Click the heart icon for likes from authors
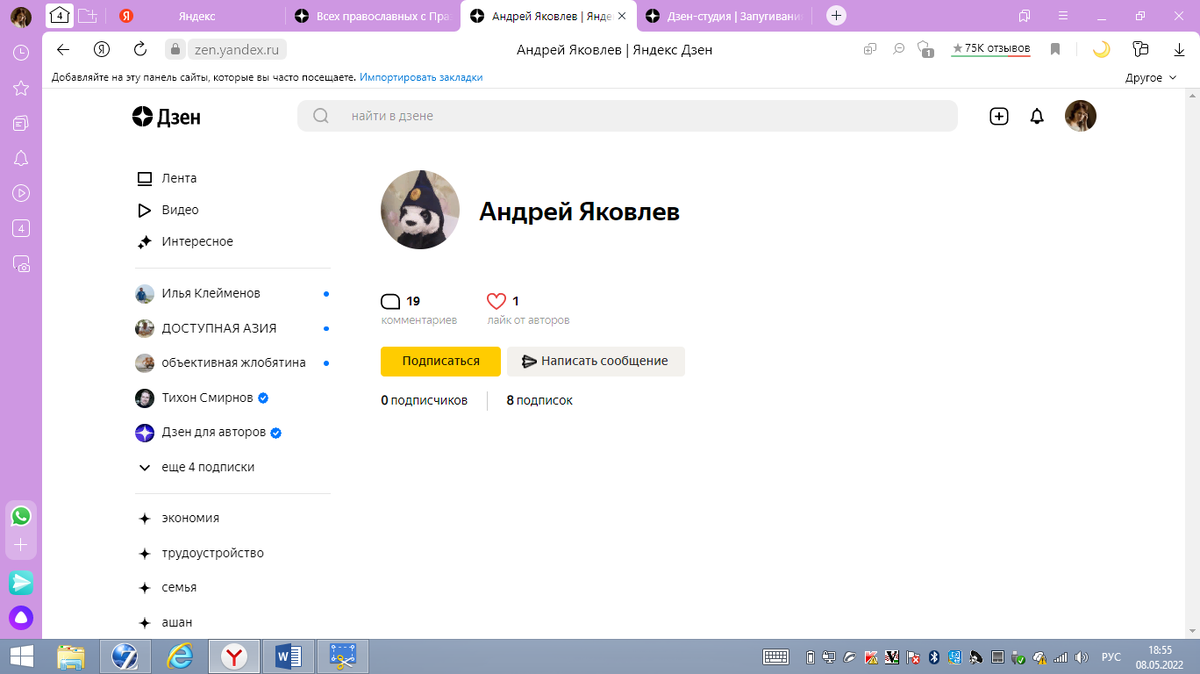 (x=496, y=301)
